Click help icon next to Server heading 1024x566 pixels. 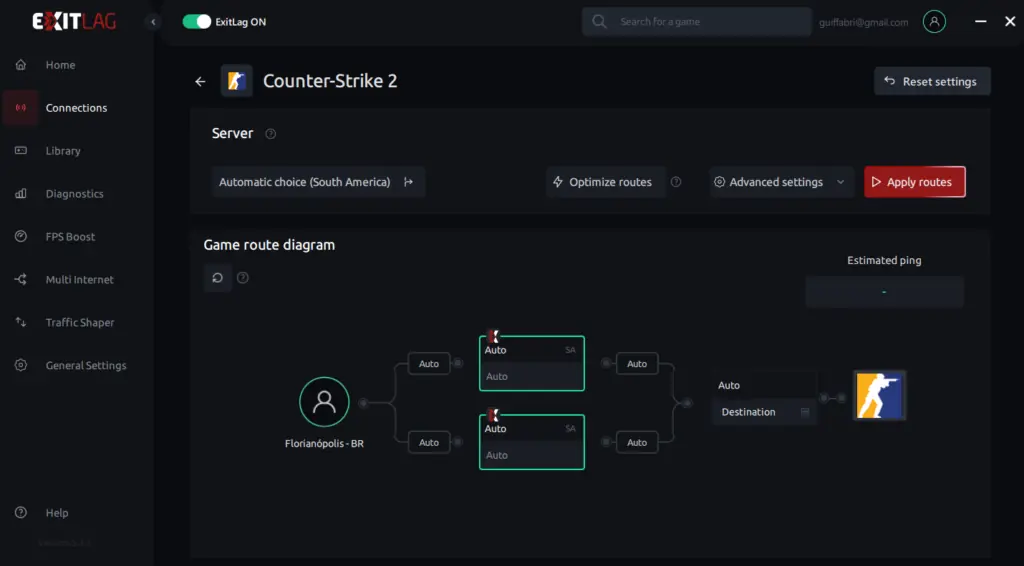[271, 134]
